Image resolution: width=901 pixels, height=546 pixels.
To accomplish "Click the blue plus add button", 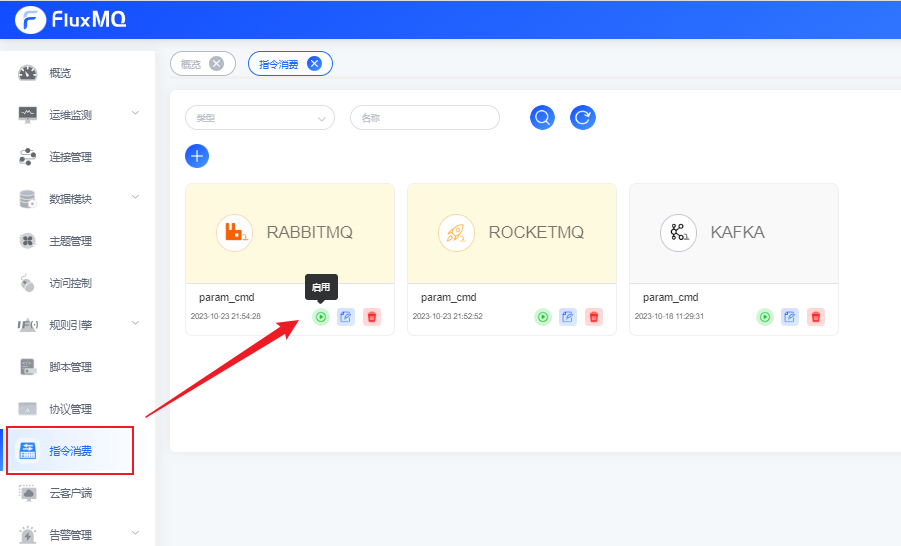I will point(197,156).
